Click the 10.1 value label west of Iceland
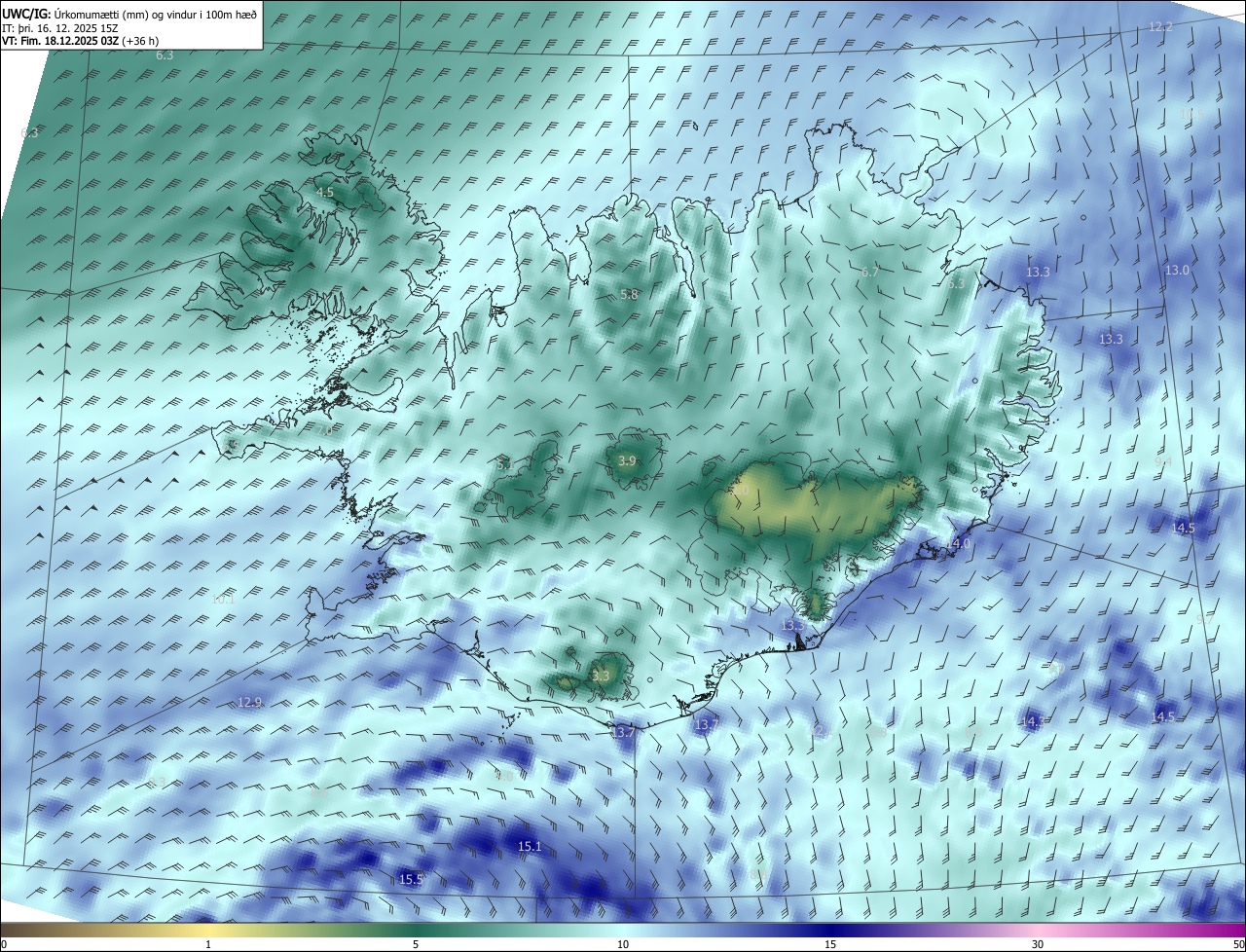Image resolution: width=1246 pixels, height=952 pixels. click(223, 600)
